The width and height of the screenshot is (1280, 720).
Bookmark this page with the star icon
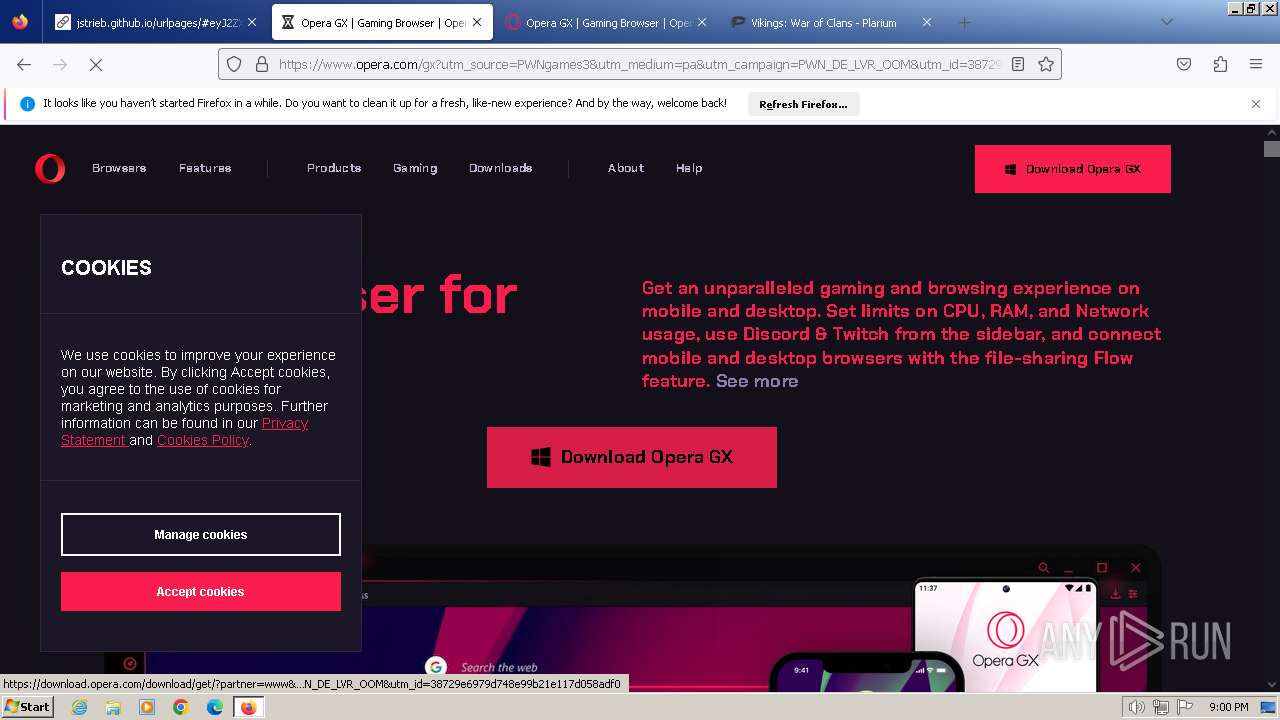1046,64
